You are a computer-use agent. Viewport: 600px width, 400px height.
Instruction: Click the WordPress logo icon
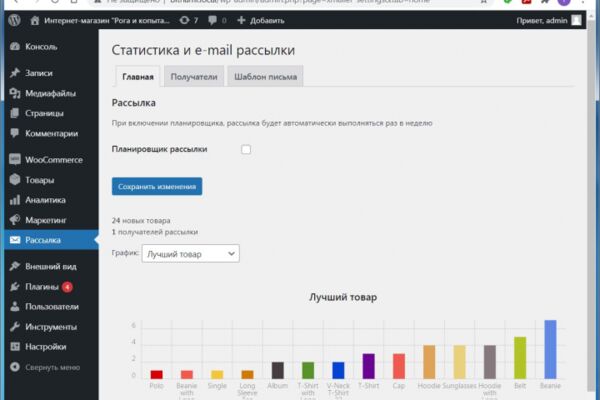(x=15, y=20)
